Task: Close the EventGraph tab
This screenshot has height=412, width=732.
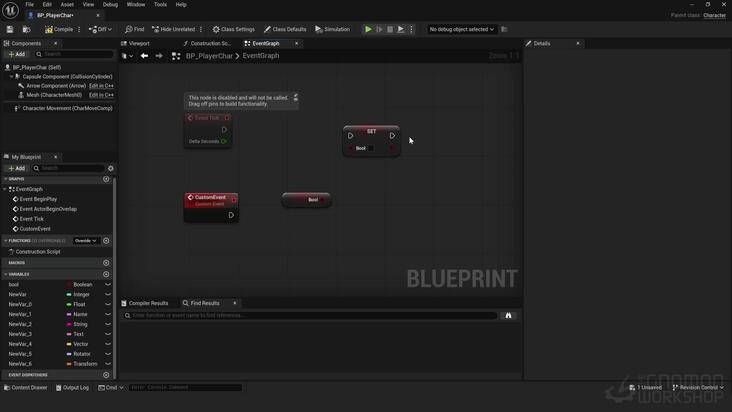Action: [296, 43]
